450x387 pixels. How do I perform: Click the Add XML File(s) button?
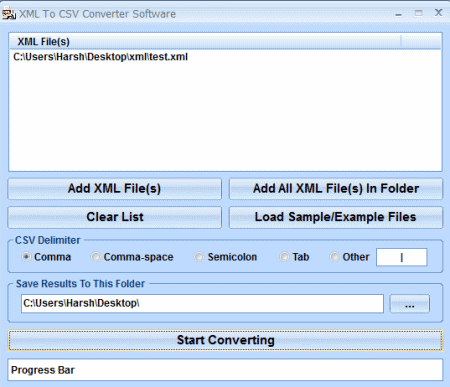click(115, 189)
